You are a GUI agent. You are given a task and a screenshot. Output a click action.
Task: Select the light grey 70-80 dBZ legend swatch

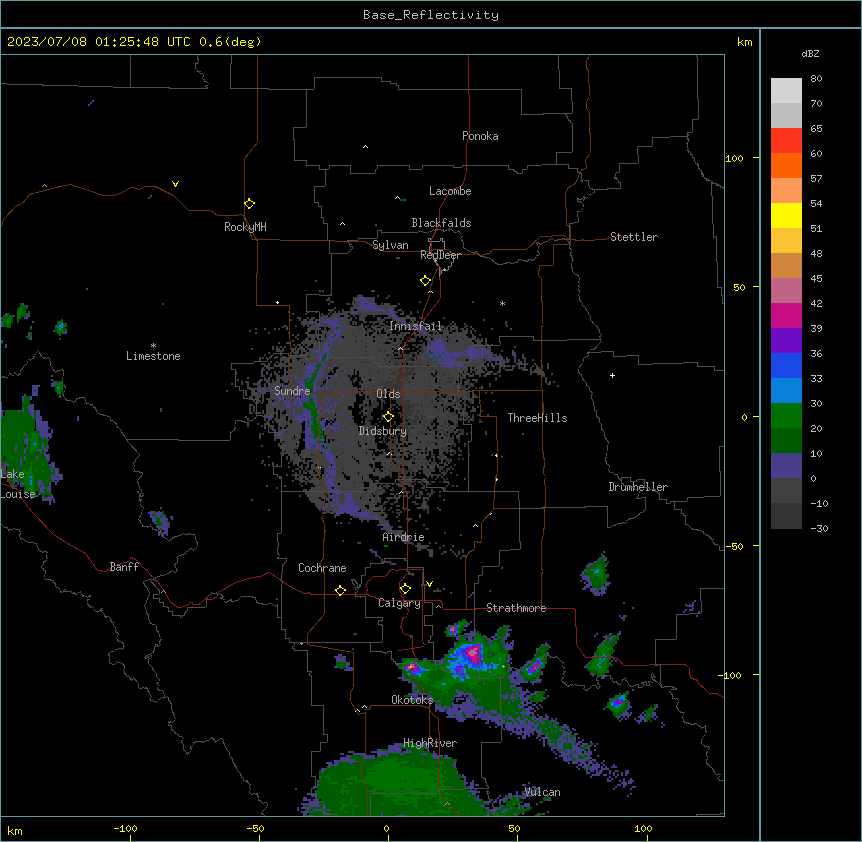(x=786, y=90)
